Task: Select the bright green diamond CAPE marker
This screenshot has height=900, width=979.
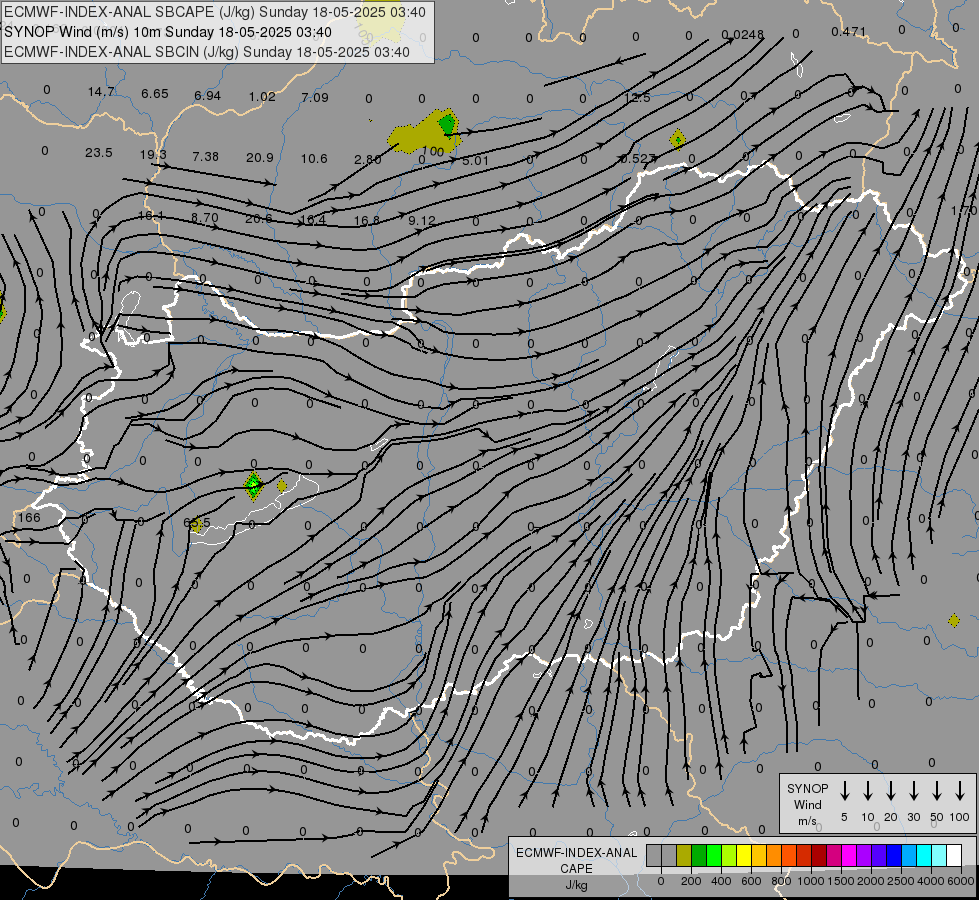Action: pos(253,486)
